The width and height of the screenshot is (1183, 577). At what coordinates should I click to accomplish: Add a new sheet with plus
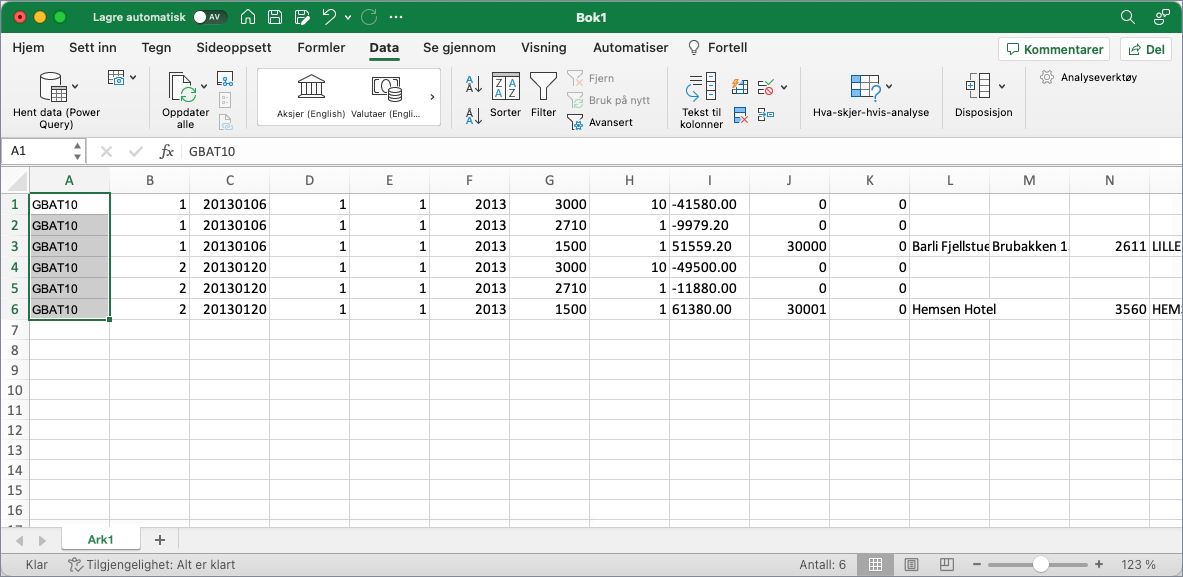pos(159,540)
